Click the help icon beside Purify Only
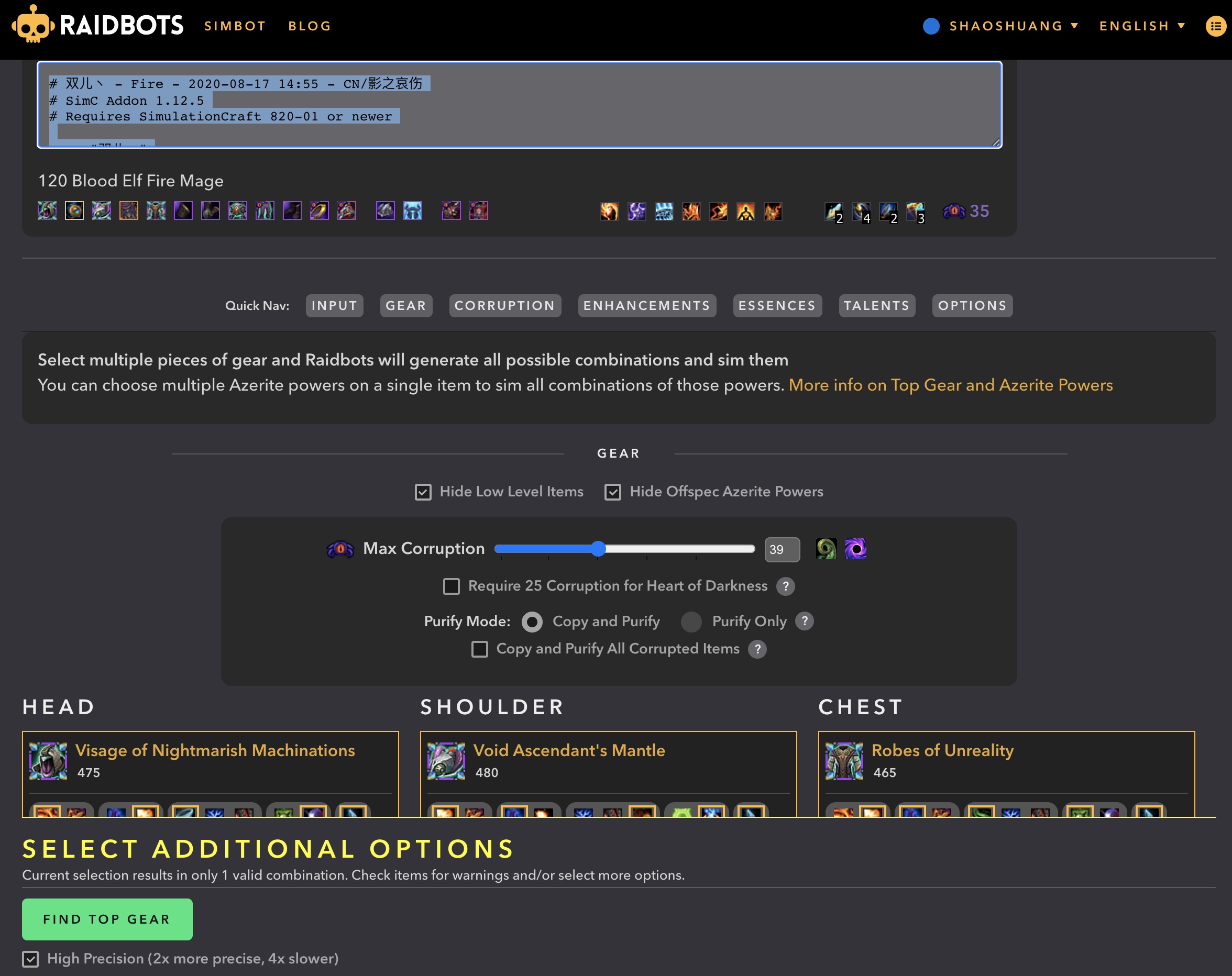Viewport: 1232px width, 976px height. (x=805, y=621)
